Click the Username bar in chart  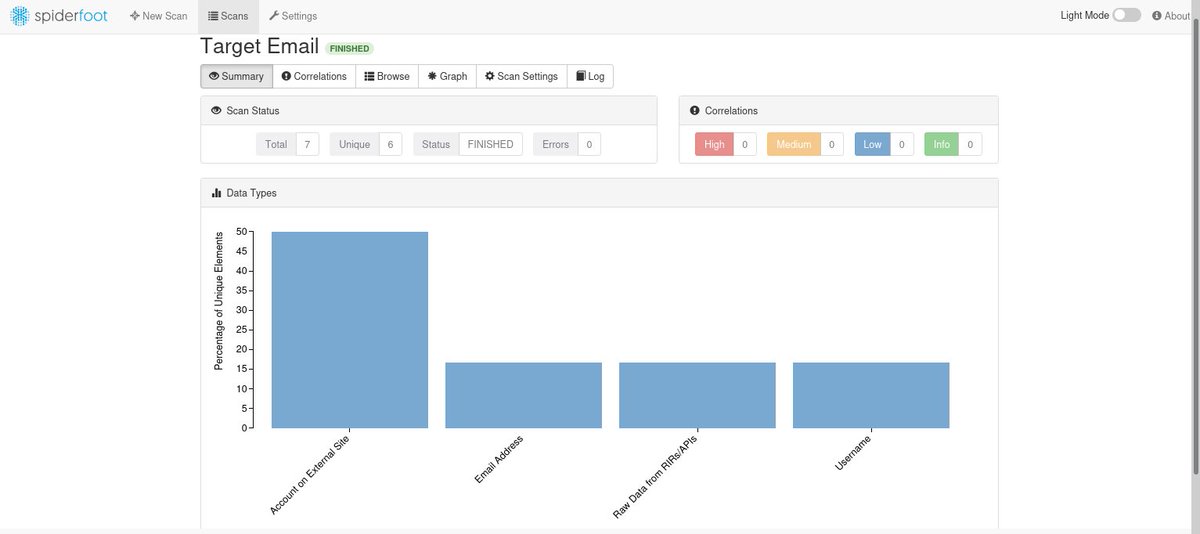pos(871,395)
